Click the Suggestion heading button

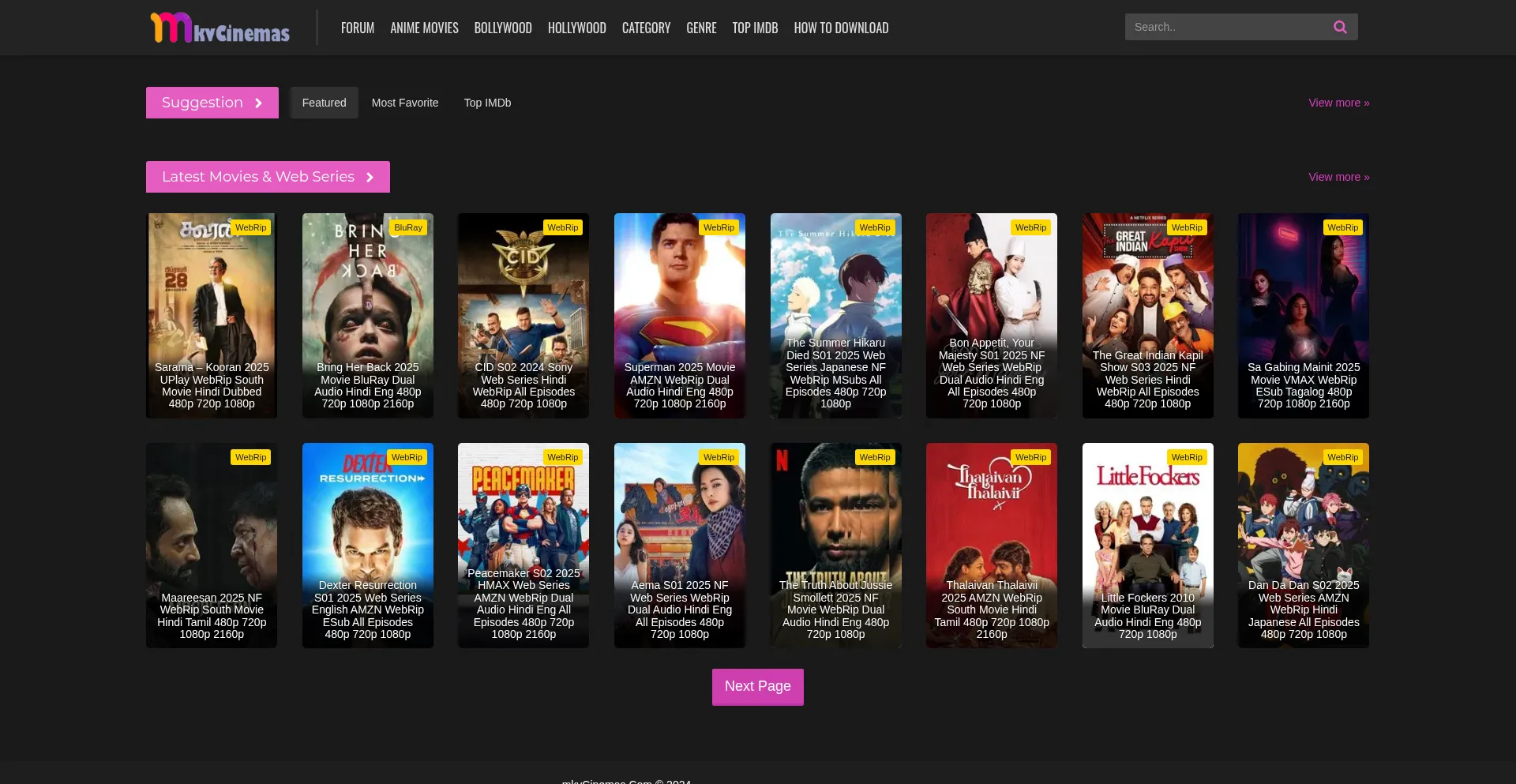point(212,103)
